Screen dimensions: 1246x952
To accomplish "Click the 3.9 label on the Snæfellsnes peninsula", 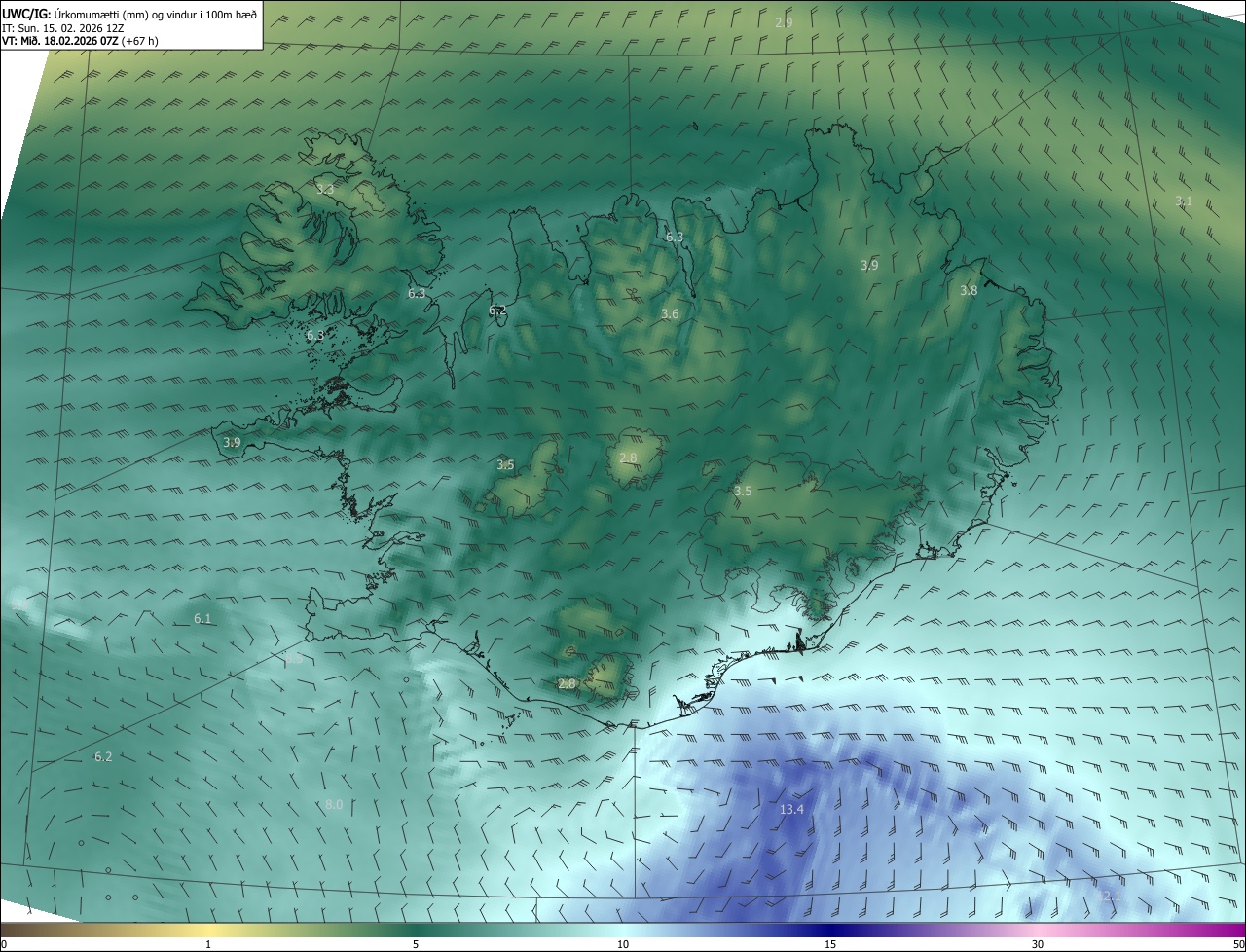I will (x=232, y=442).
